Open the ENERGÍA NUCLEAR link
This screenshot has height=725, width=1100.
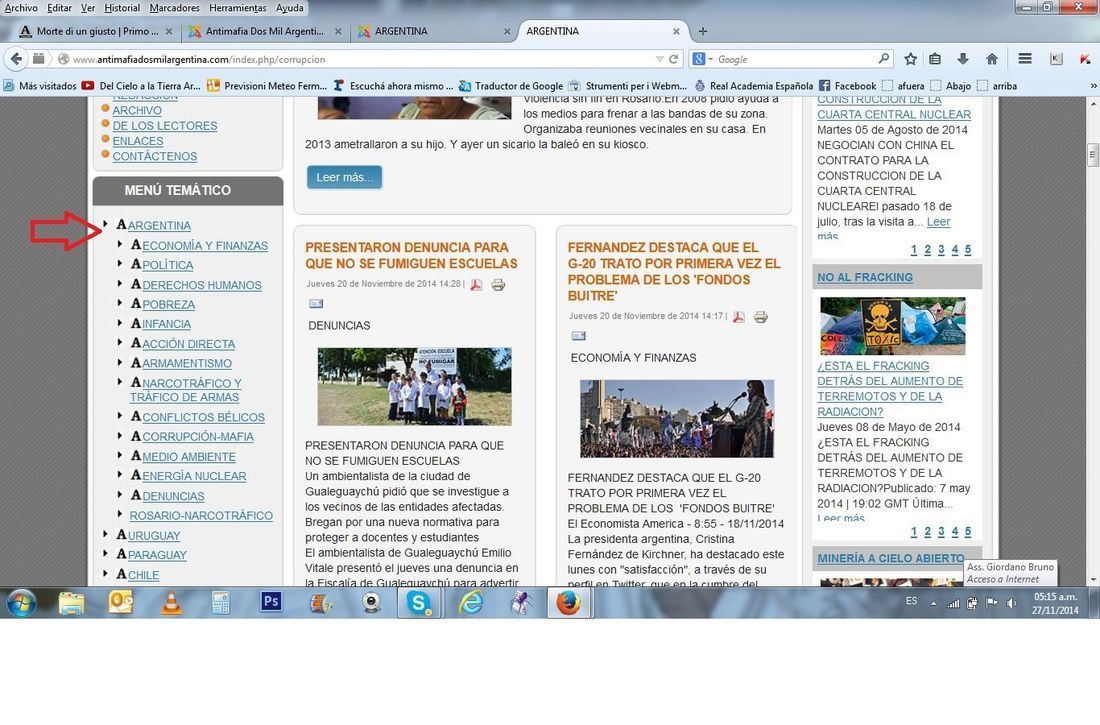(194, 476)
